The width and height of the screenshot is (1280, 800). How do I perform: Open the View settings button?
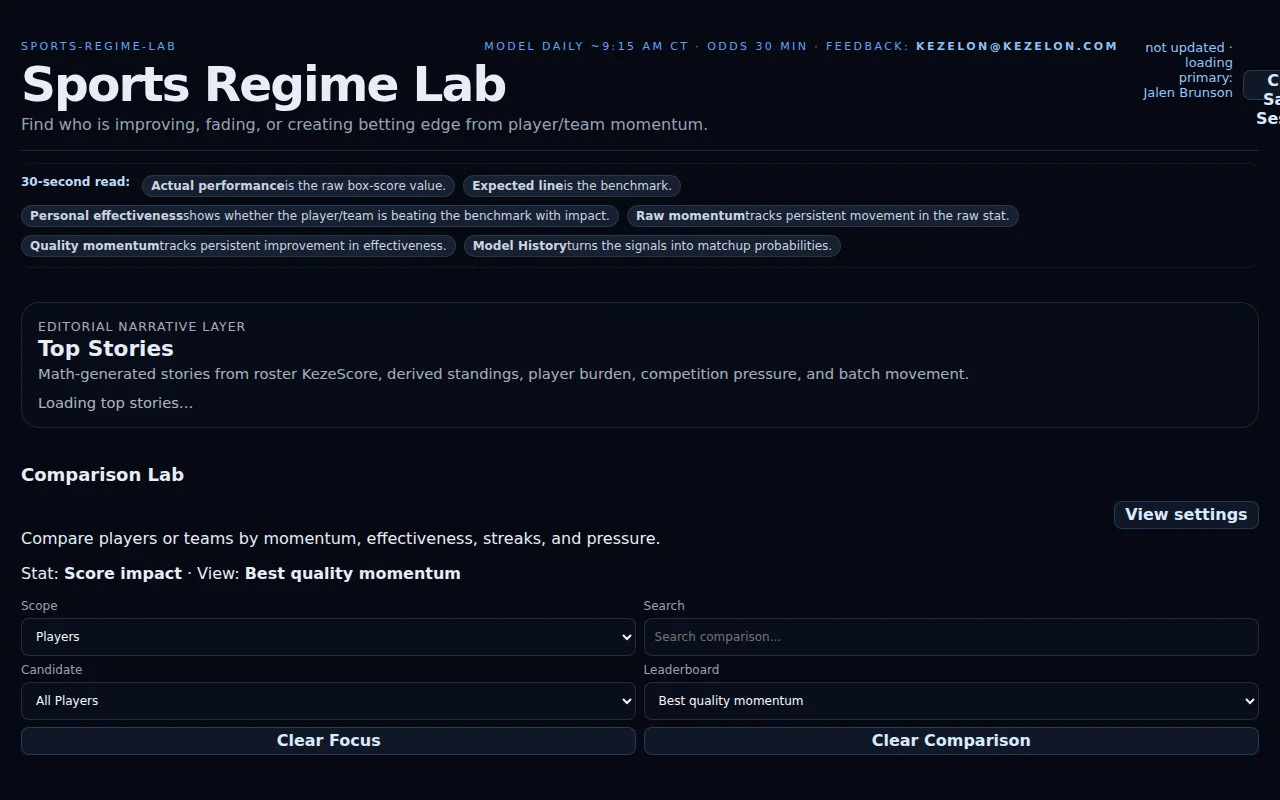point(1186,514)
